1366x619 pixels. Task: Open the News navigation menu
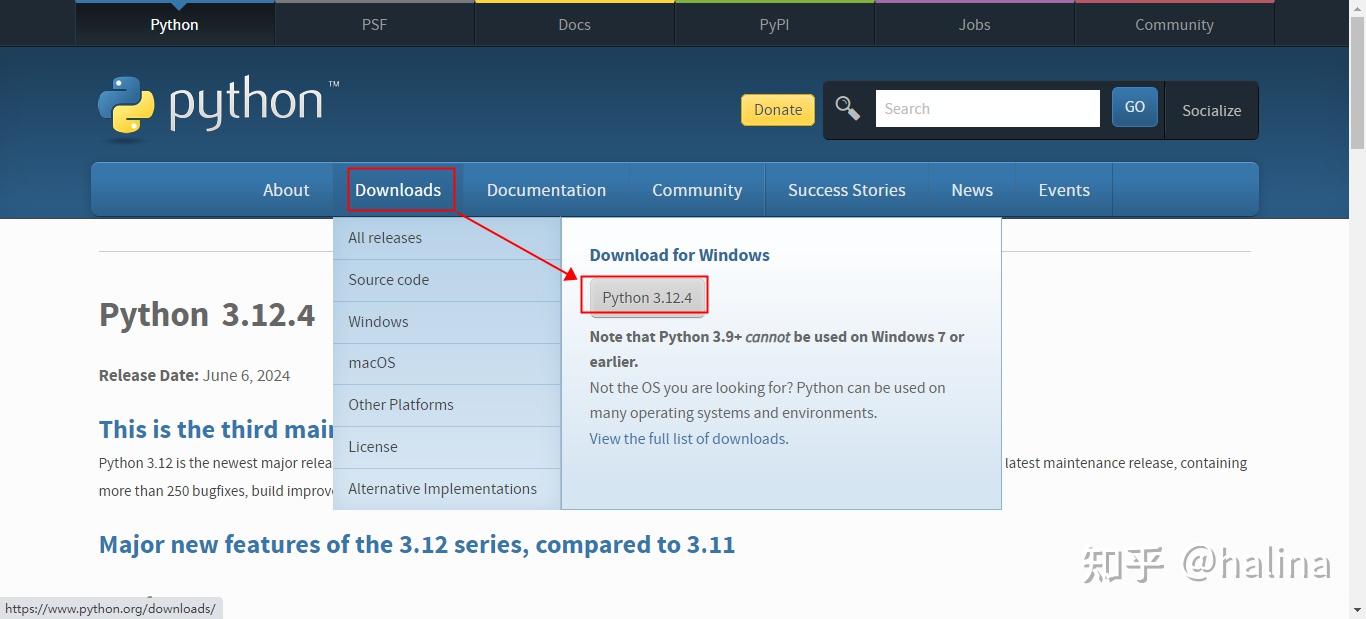coord(972,190)
